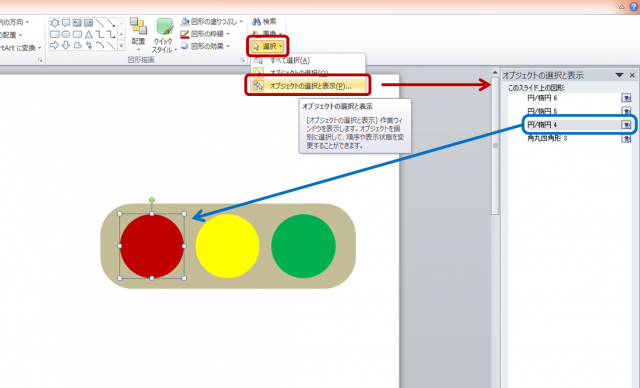
Task: Open the text direction 方向 dropdown
Action: [14, 22]
